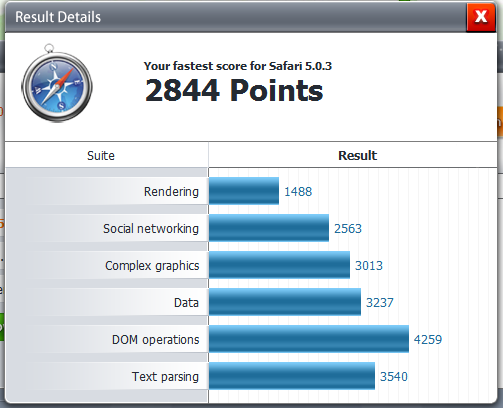
Task: Click the 2563 score value
Action: point(348,229)
